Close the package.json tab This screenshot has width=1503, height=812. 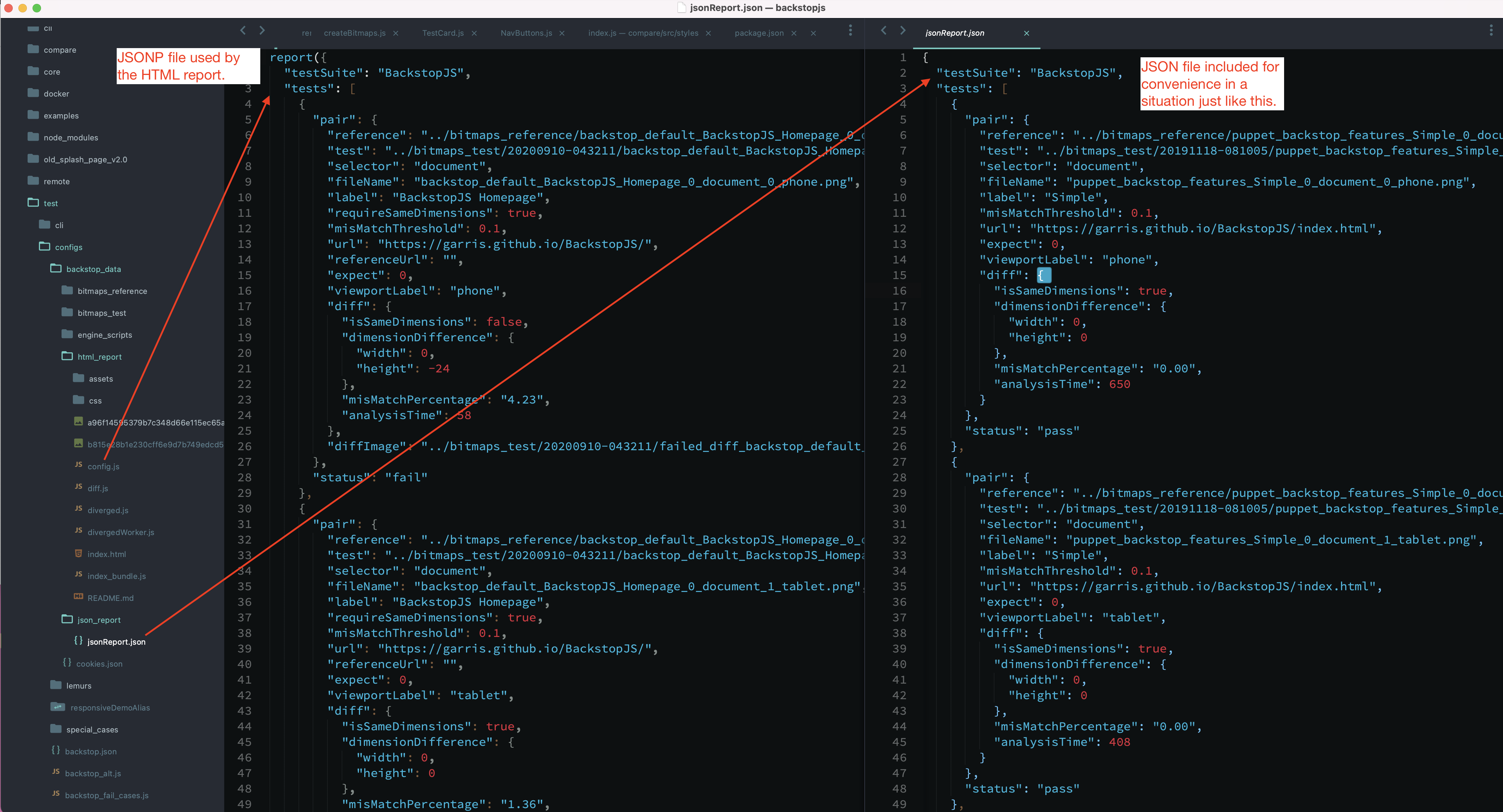coord(794,33)
